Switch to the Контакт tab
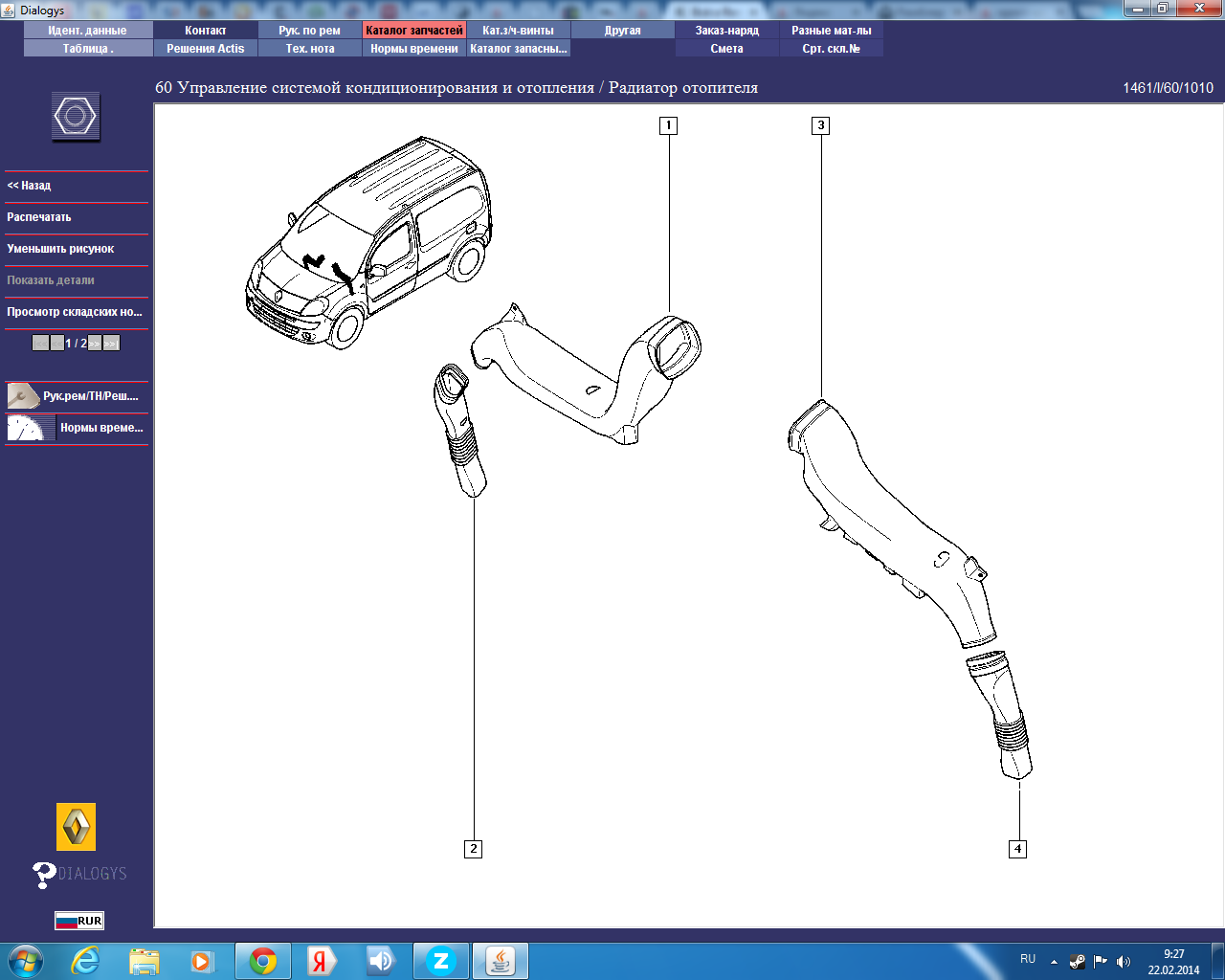1225x980 pixels. pyautogui.click(x=206, y=31)
